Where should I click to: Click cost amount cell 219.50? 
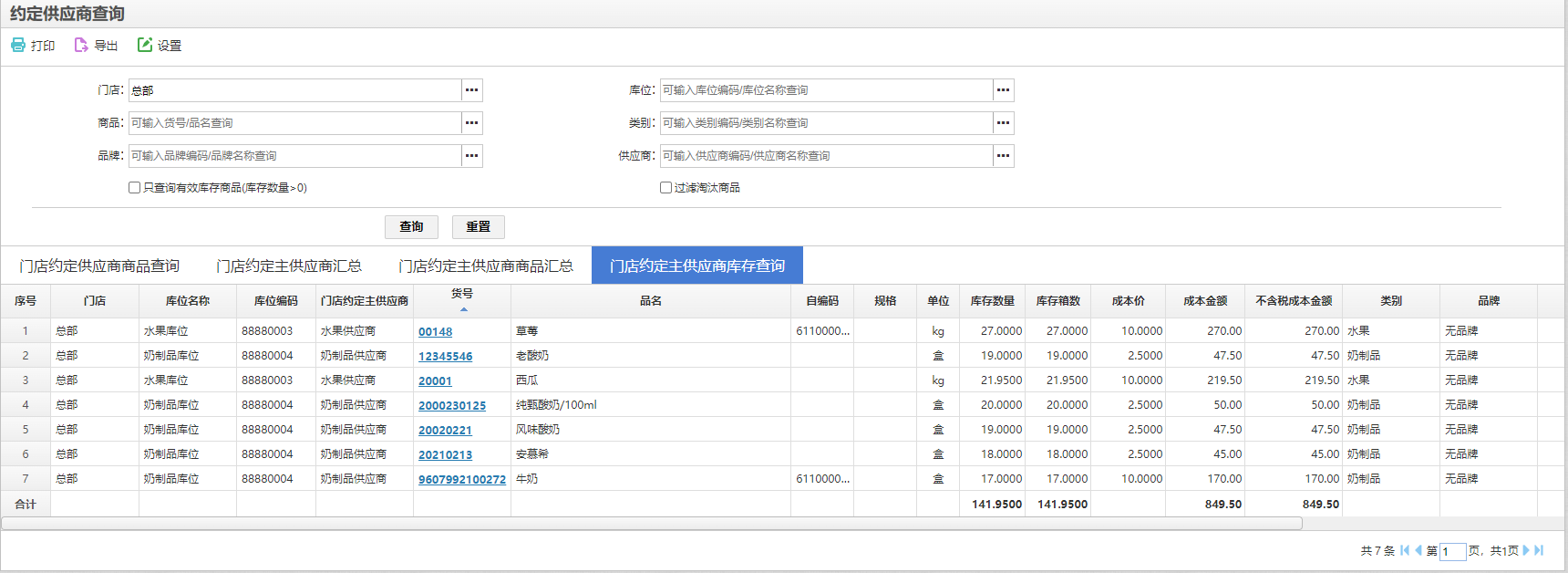1205,380
